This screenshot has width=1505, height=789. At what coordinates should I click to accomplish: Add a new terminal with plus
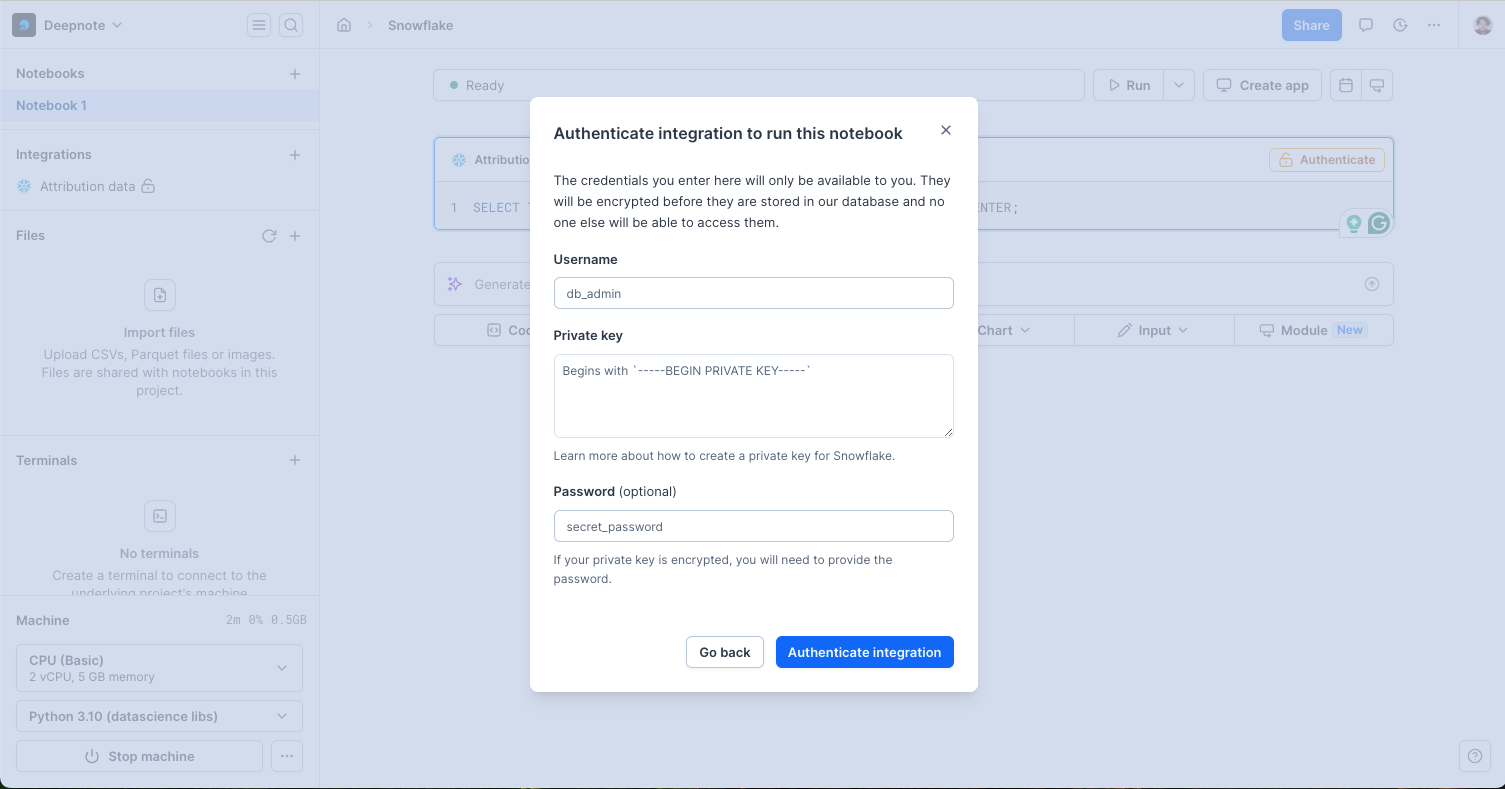point(295,461)
